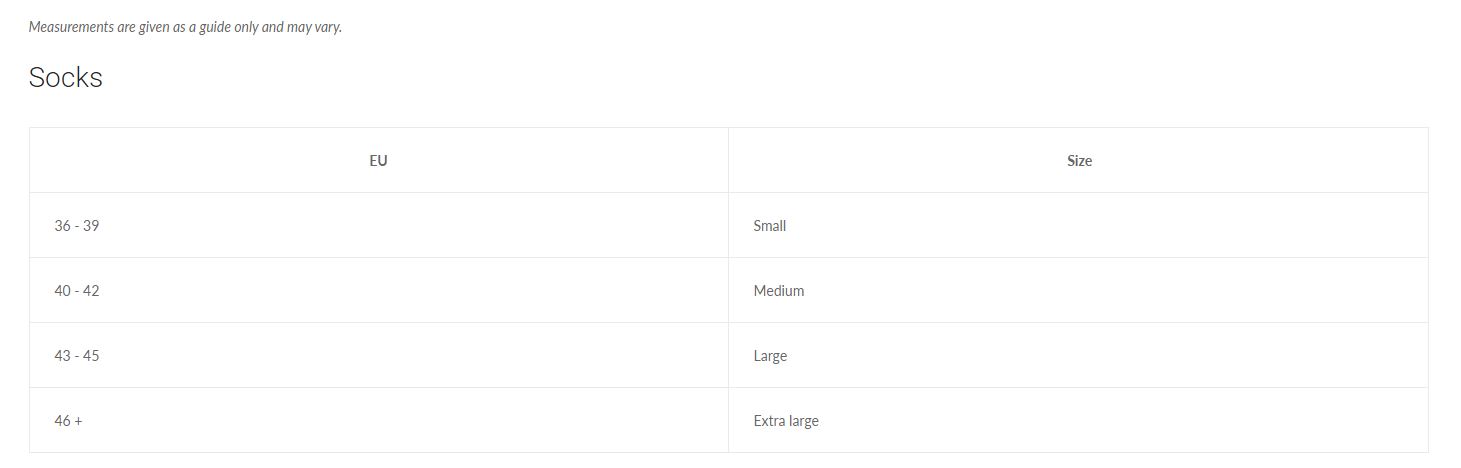Select the Medium size cell
Image resolution: width=1461 pixels, height=468 pixels.
779,291
